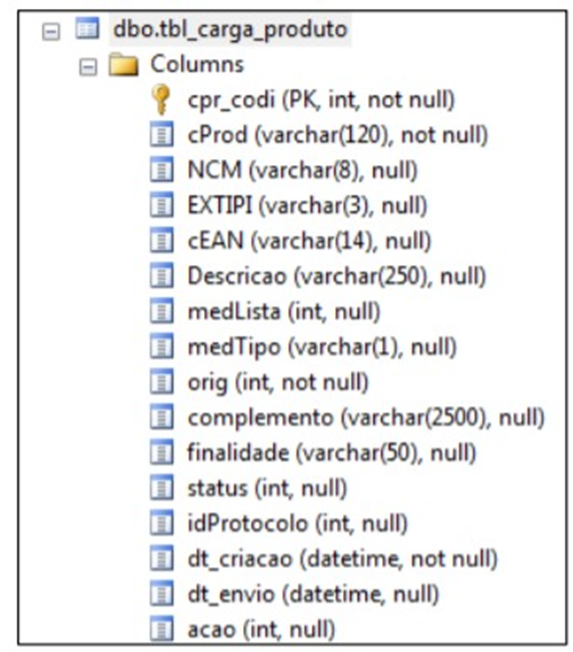Click the column icon beside Descricao
573x652 pixels.
coord(161,275)
